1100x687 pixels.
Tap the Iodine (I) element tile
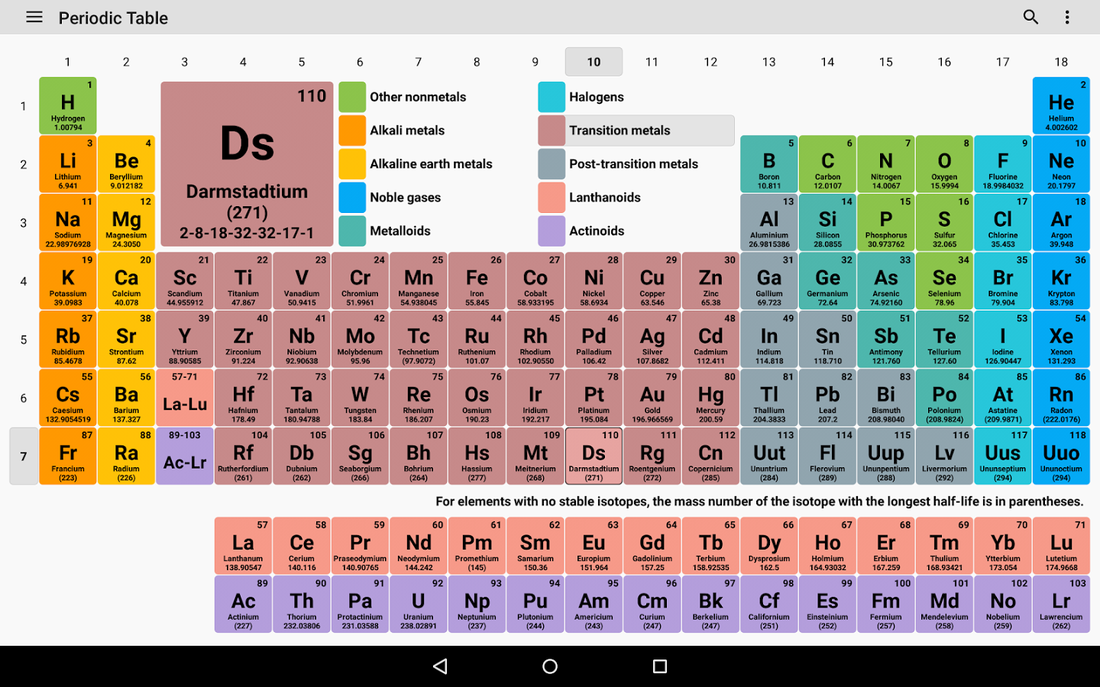[x=1002, y=340]
